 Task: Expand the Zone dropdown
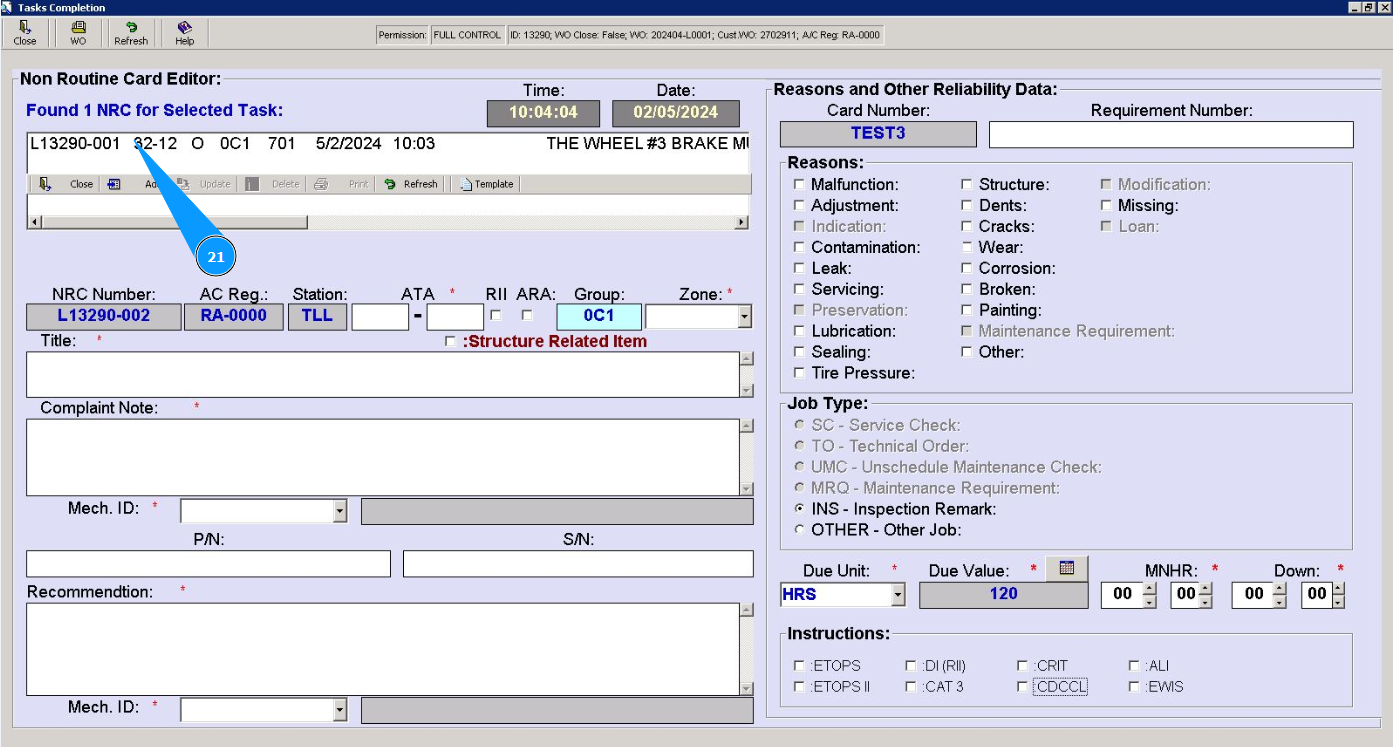[x=743, y=318]
